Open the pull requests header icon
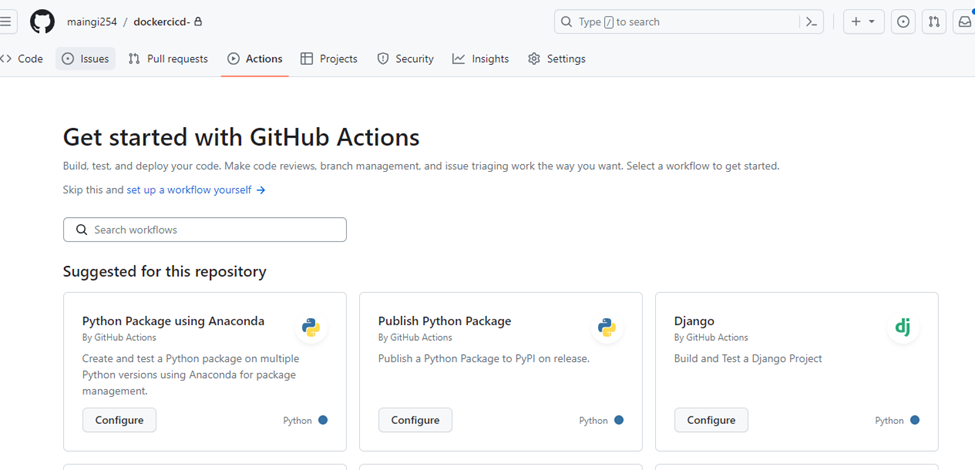 (x=934, y=22)
